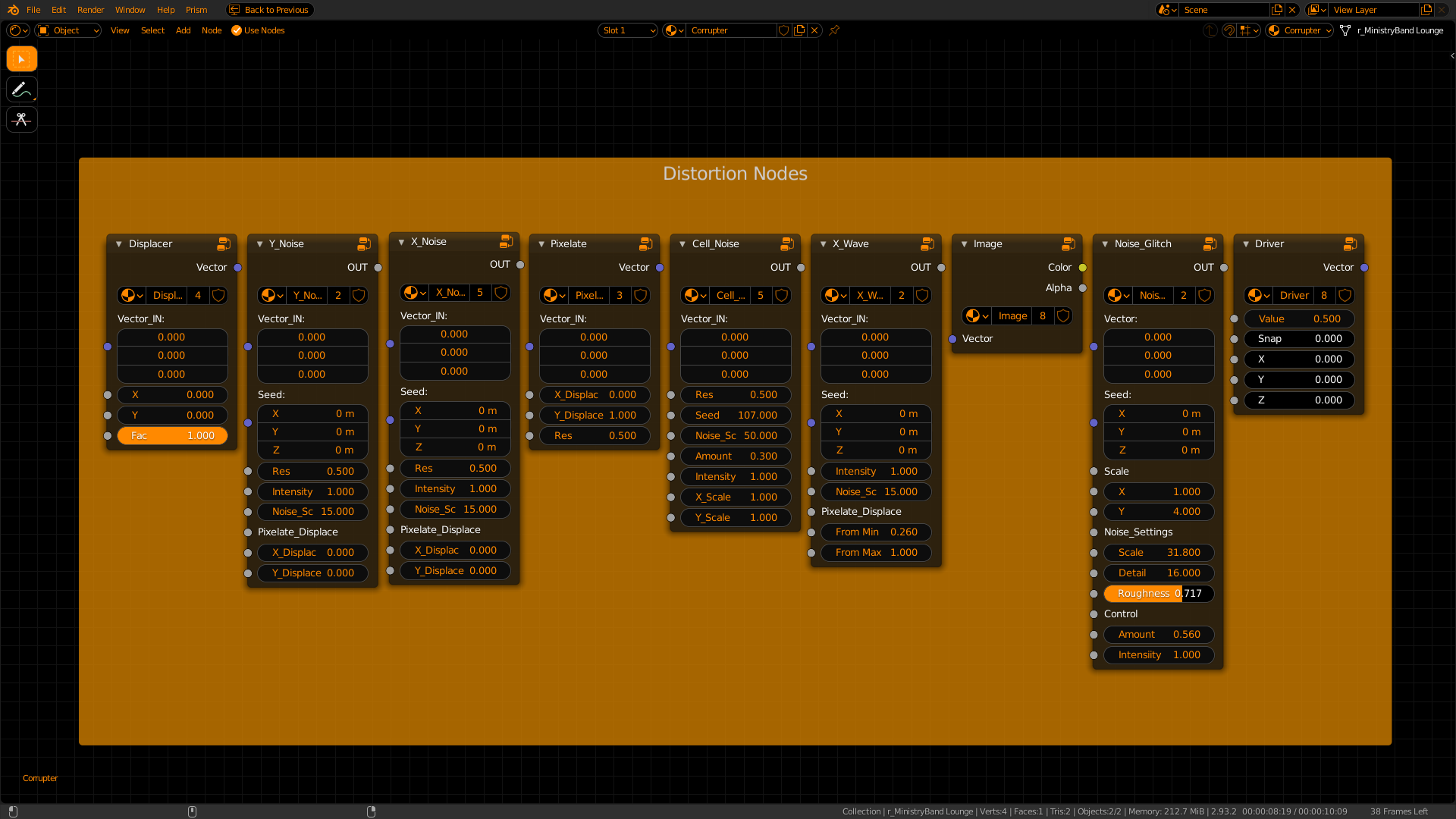
Task: Click Driver node group name field
Action: click(1294, 295)
